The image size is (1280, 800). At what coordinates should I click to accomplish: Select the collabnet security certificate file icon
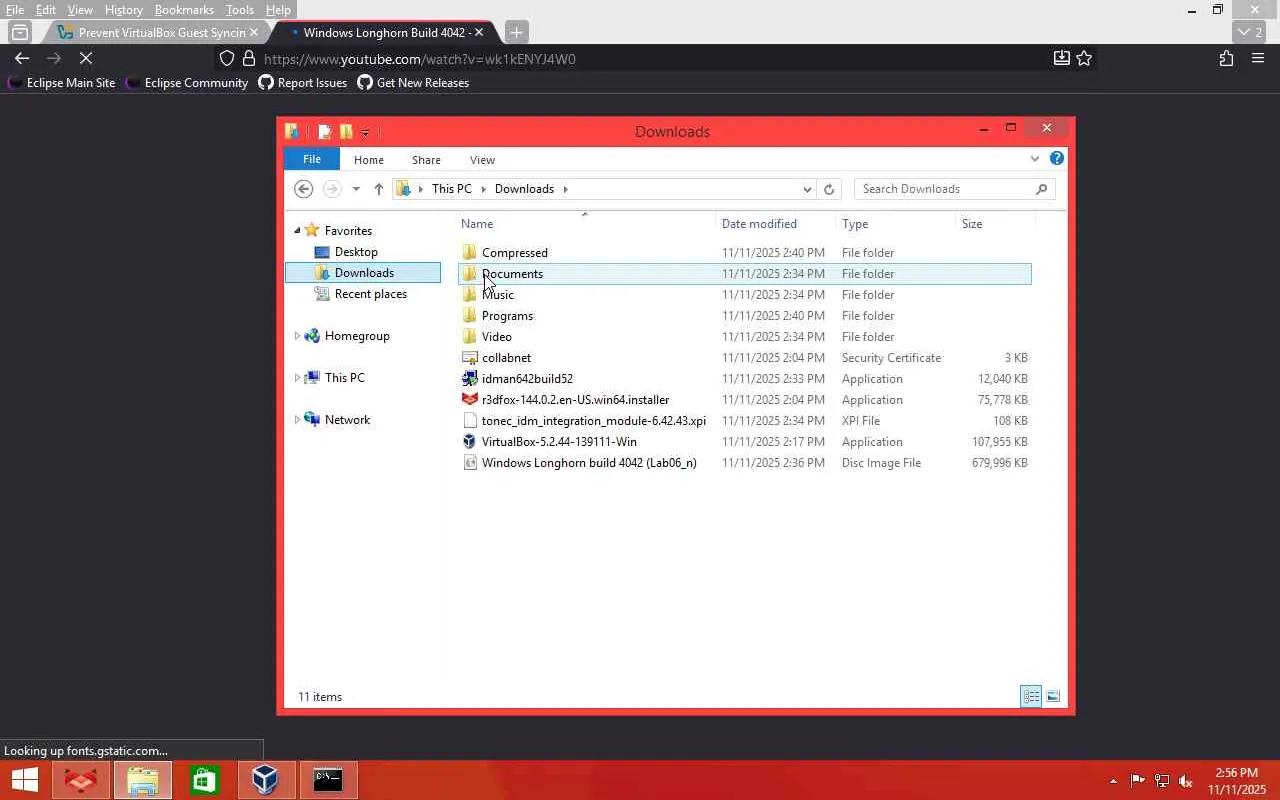(470, 358)
